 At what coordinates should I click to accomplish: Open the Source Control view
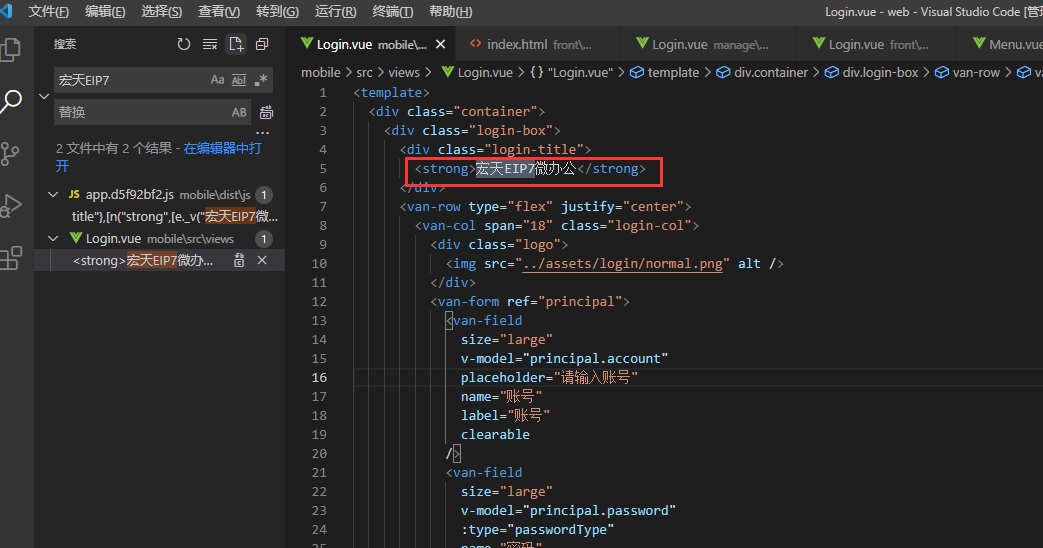click(12, 153)
